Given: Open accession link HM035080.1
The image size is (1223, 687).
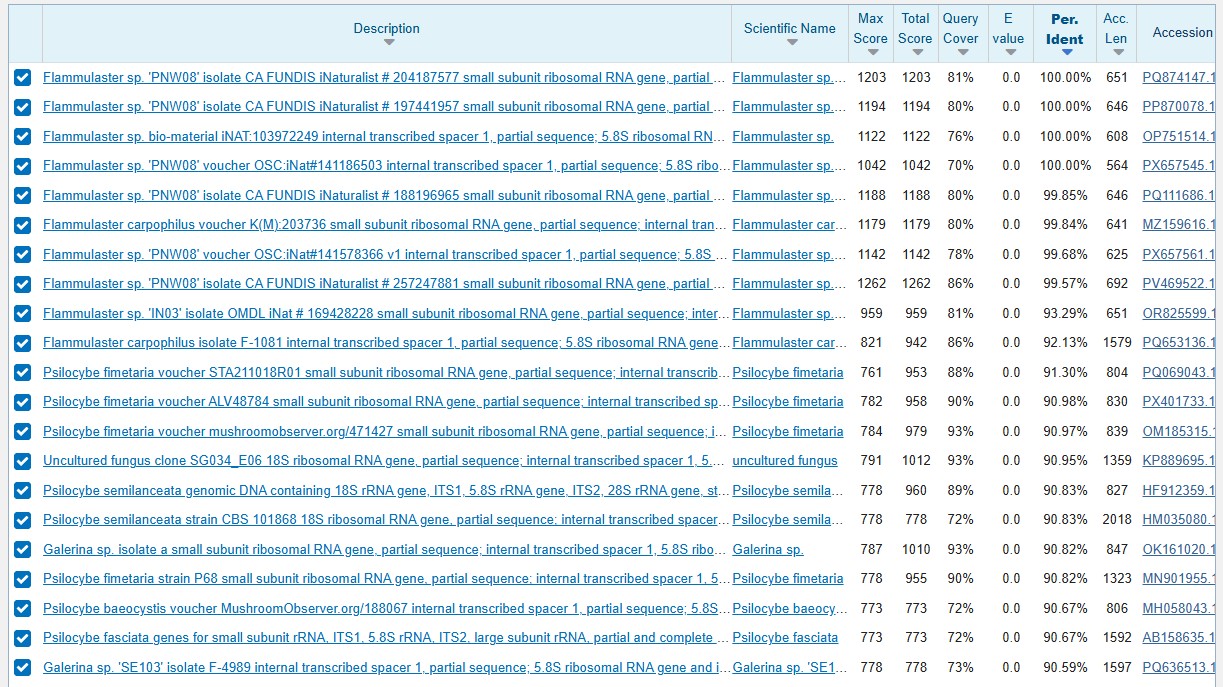Looking at the screenshot, I should [x=1179, y=520].
